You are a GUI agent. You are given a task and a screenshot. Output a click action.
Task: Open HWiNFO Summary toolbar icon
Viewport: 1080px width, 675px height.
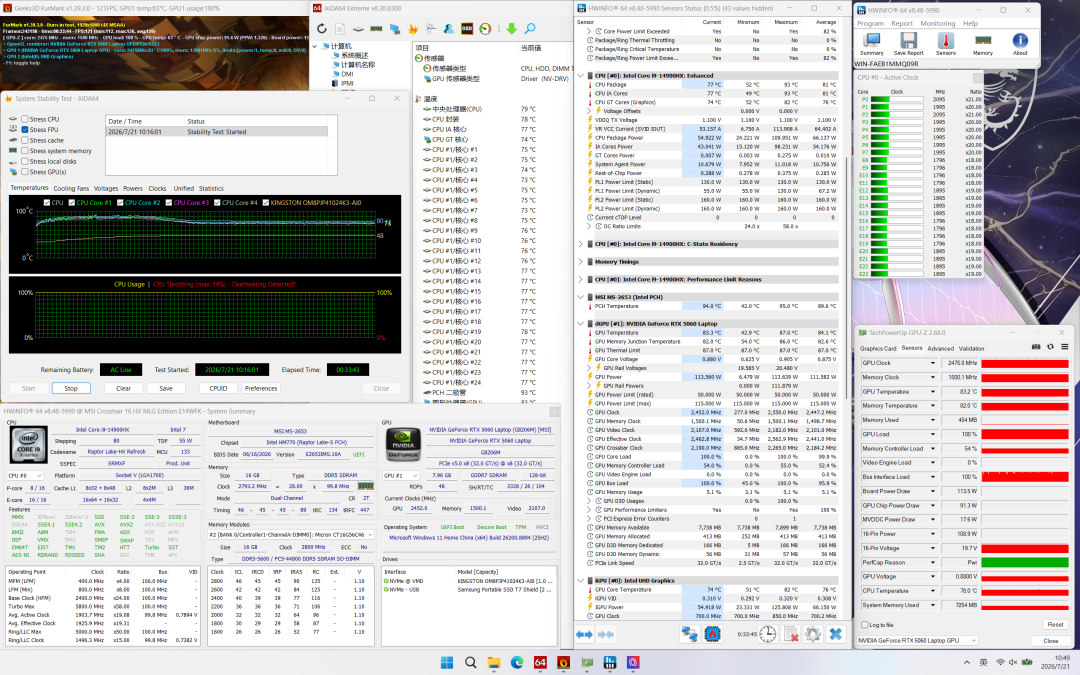click(871, 44)
